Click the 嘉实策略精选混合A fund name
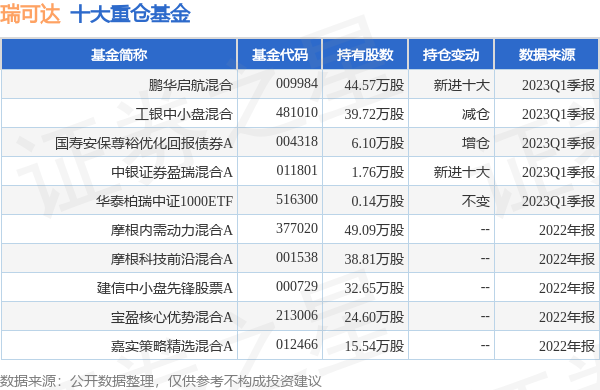The image size is (600, 390). coord(171,346)
